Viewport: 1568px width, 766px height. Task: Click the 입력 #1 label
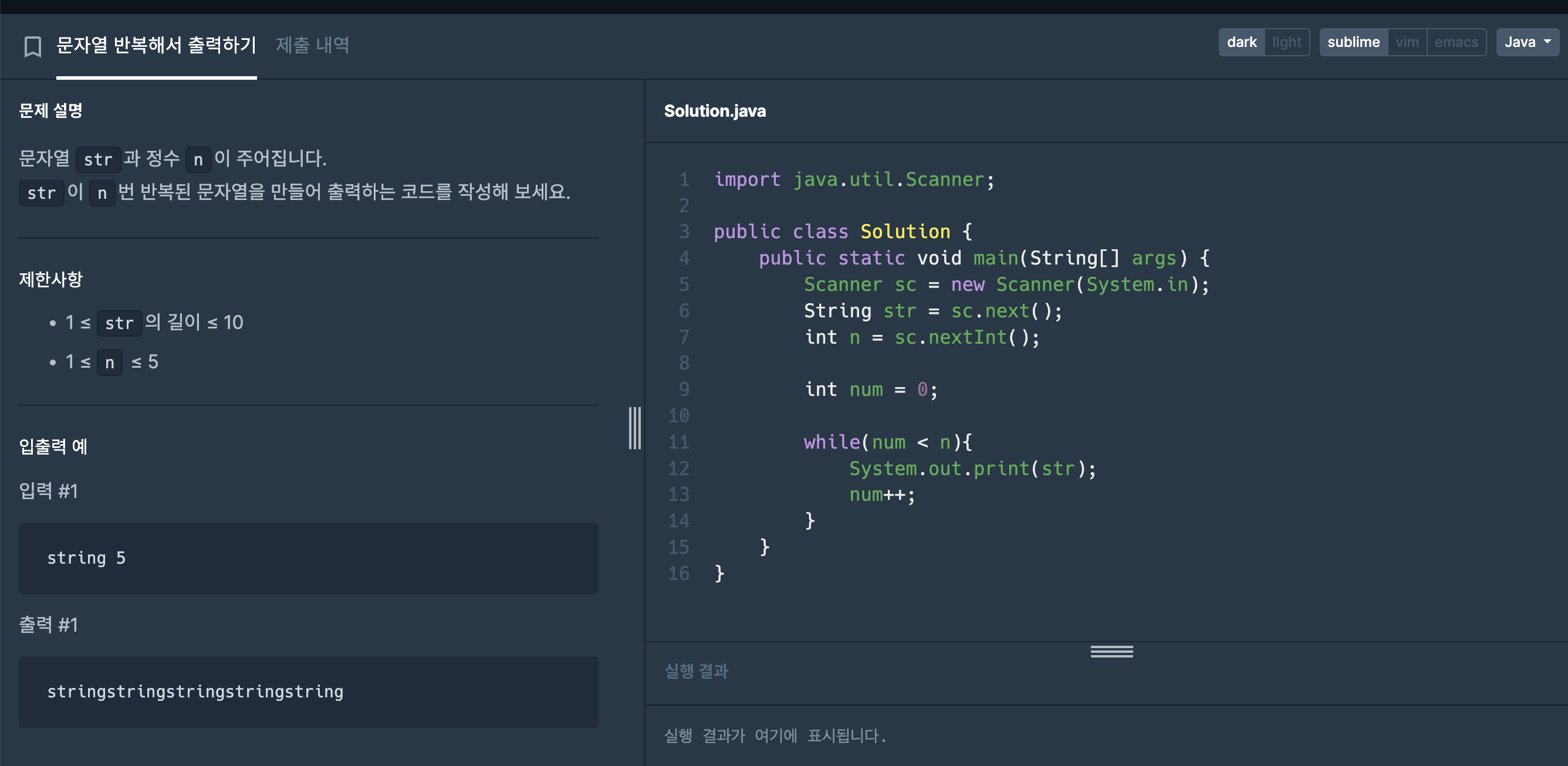click(48, 490)
